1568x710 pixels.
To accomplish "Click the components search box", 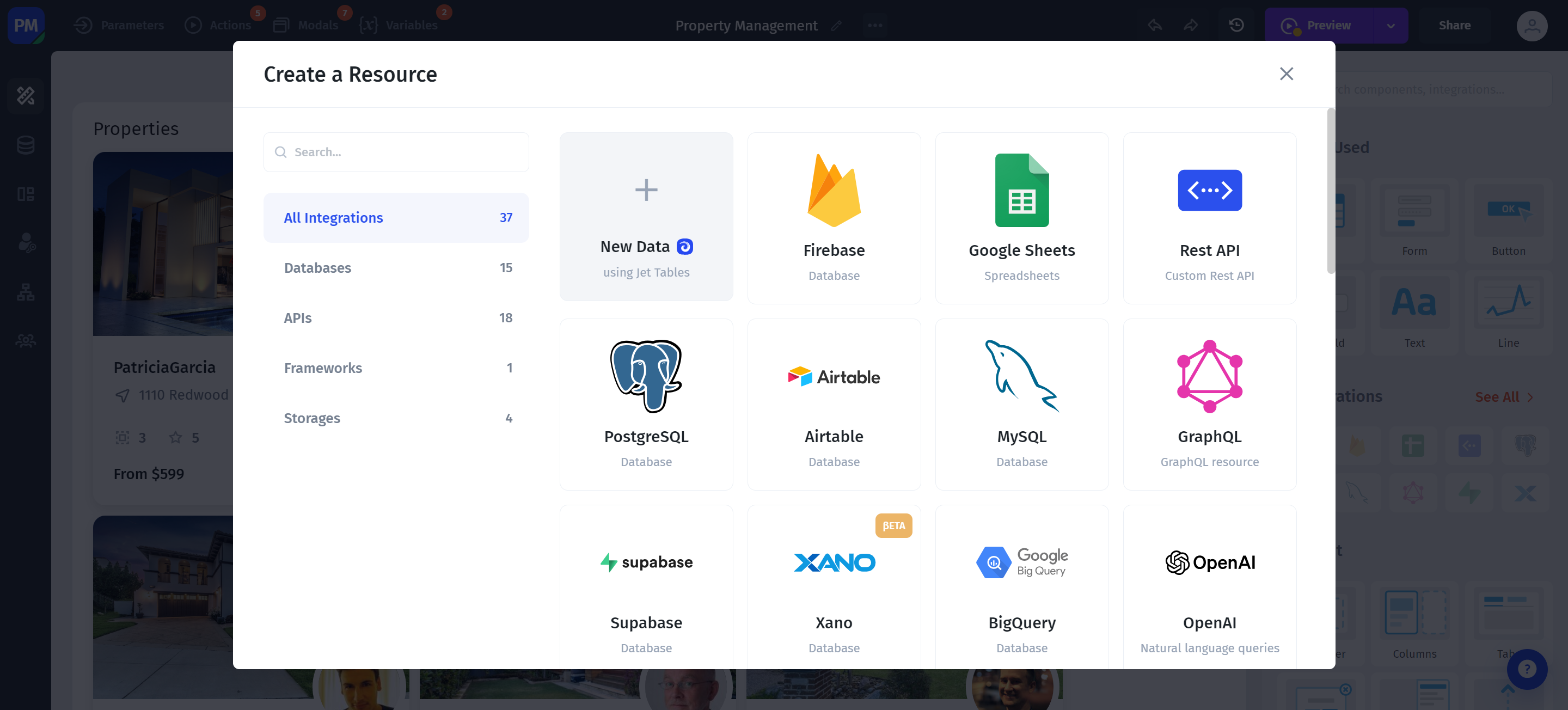I will pyautogui.click(x=1443, y=89).
